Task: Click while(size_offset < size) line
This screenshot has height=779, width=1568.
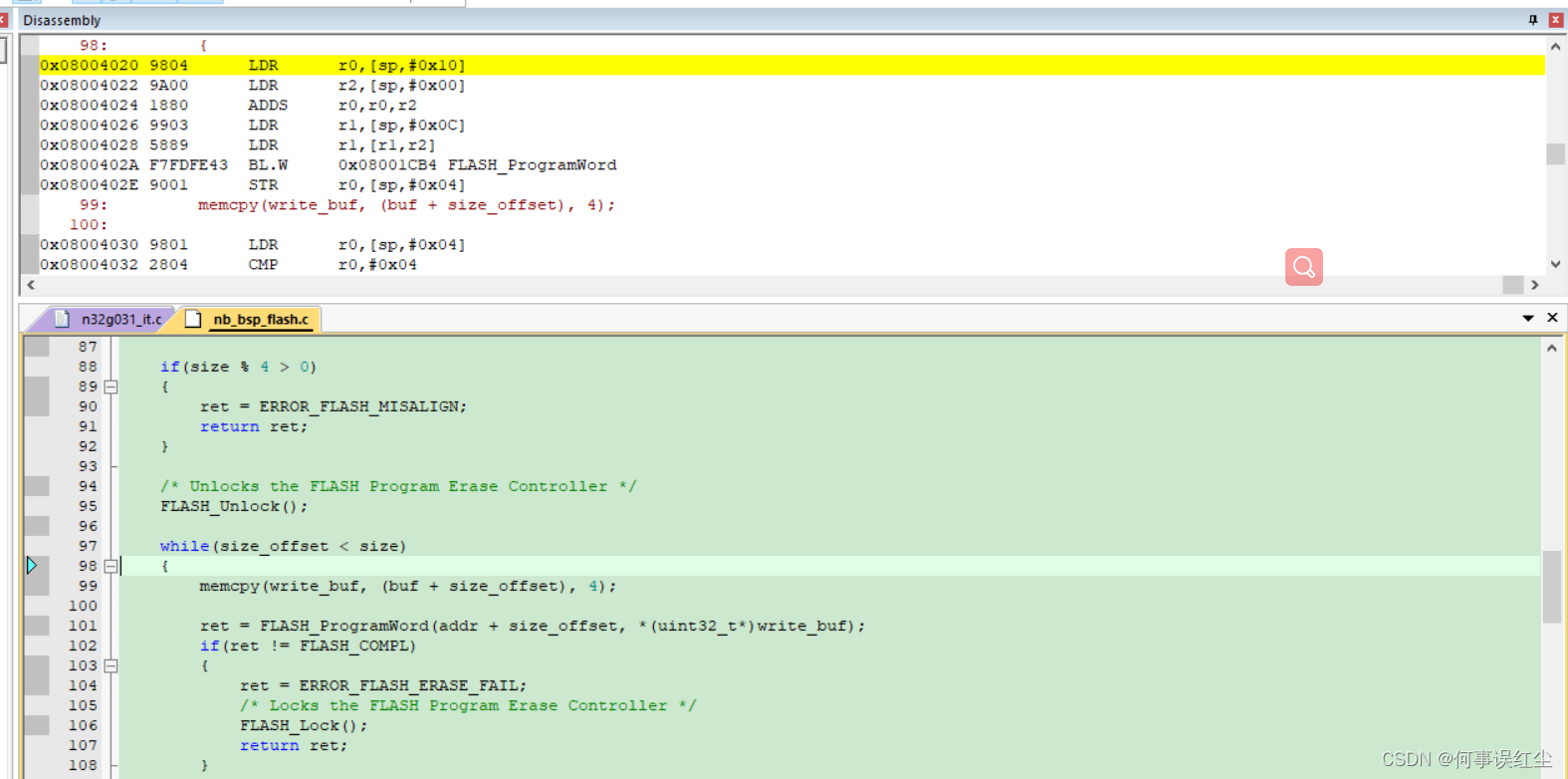Action: 283,546
